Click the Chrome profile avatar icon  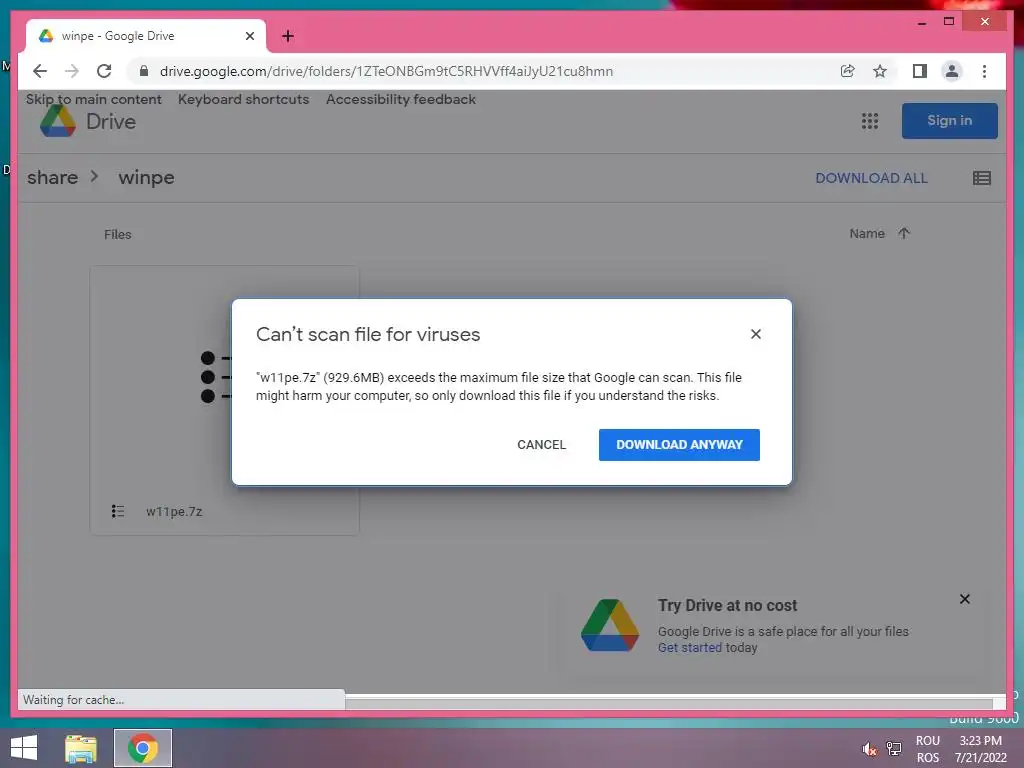click(x=952, y=71)
